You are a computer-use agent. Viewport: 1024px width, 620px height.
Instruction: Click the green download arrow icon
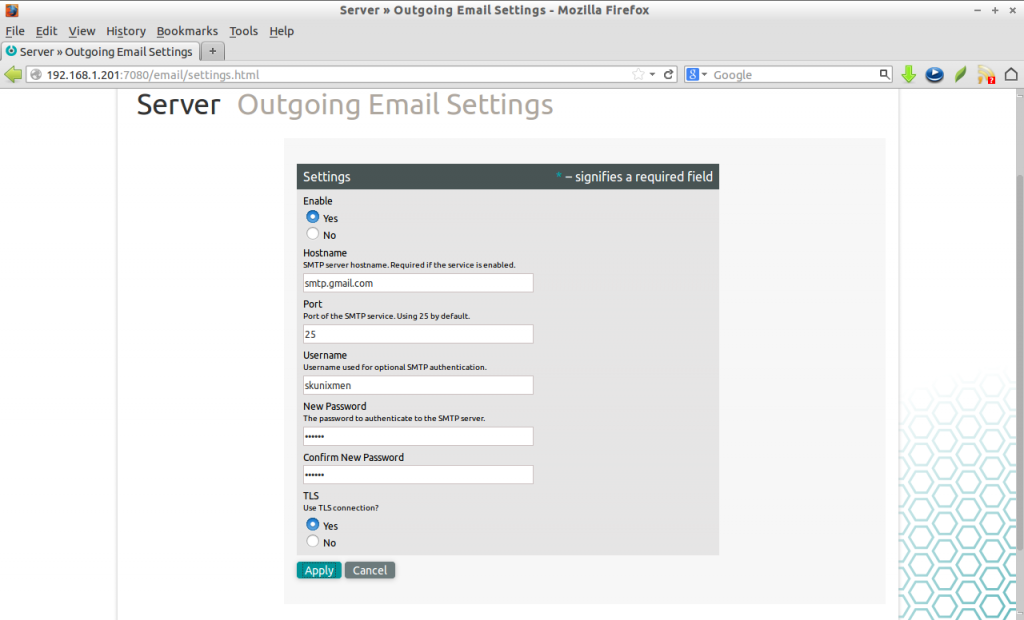pos(908,73)
